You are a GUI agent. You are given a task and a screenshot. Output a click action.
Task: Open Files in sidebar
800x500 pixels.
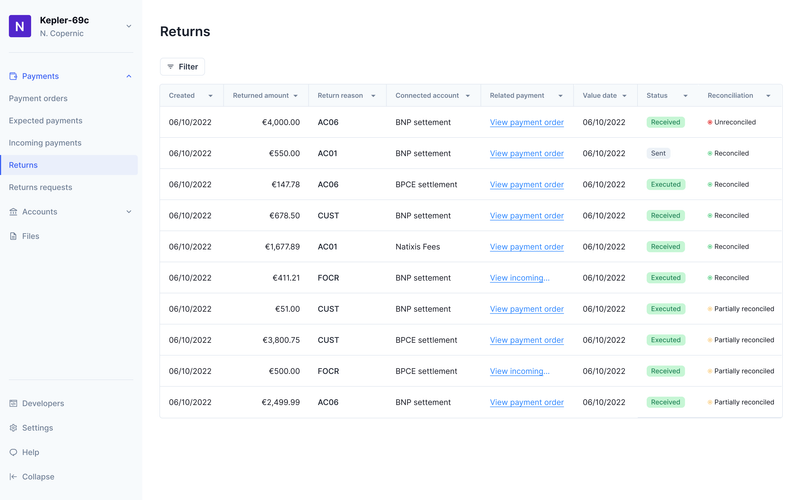tap(31, 236)
